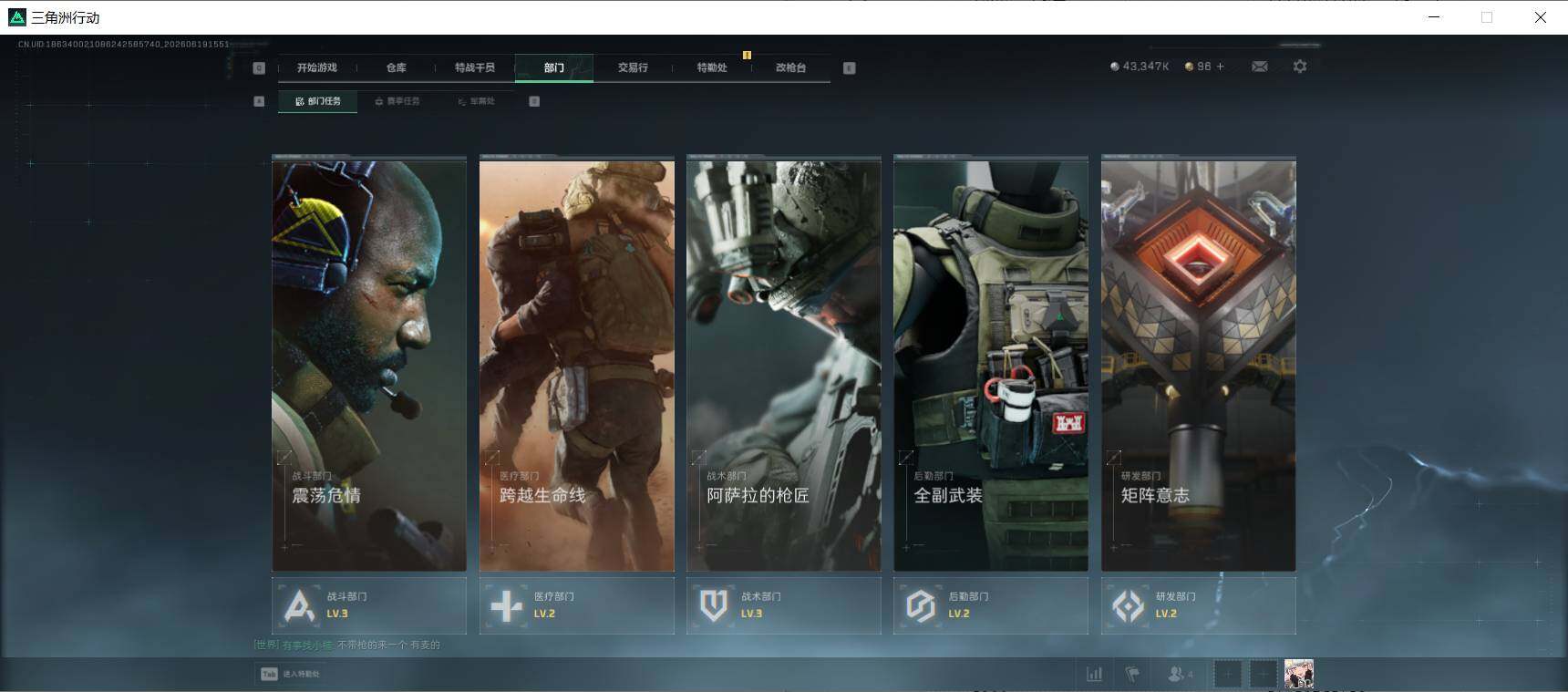Click the A key previous sub-tab icon

click(x=259, y=101)
